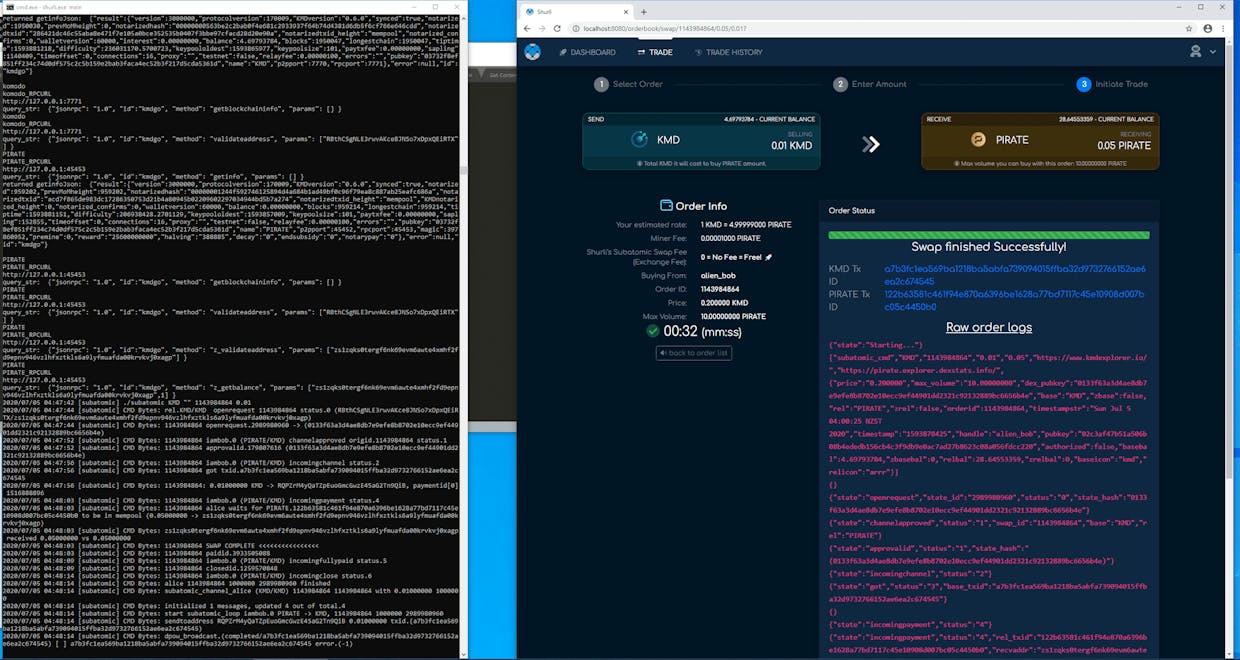Viewport: 1240px width, 660px height.
Task: Click the 0.05 PIRATE receiving amount
Action: click(1125, 145)
